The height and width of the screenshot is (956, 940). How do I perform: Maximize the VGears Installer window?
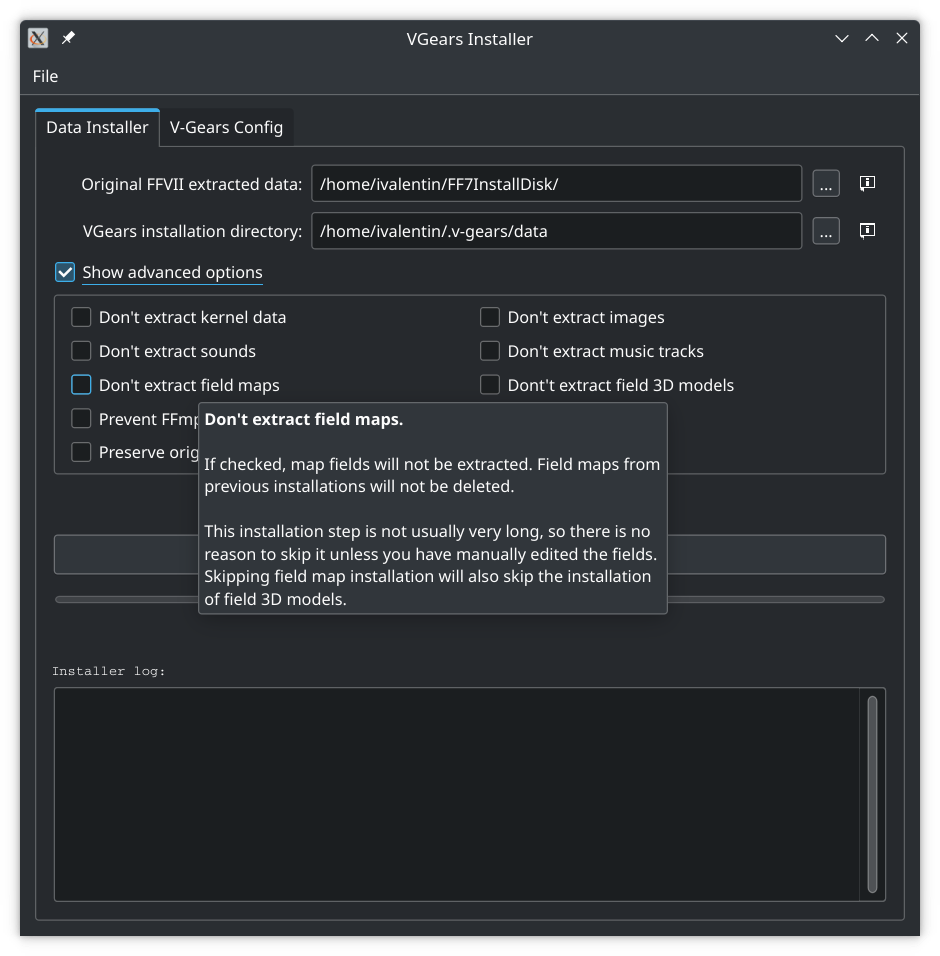(872, 38)
